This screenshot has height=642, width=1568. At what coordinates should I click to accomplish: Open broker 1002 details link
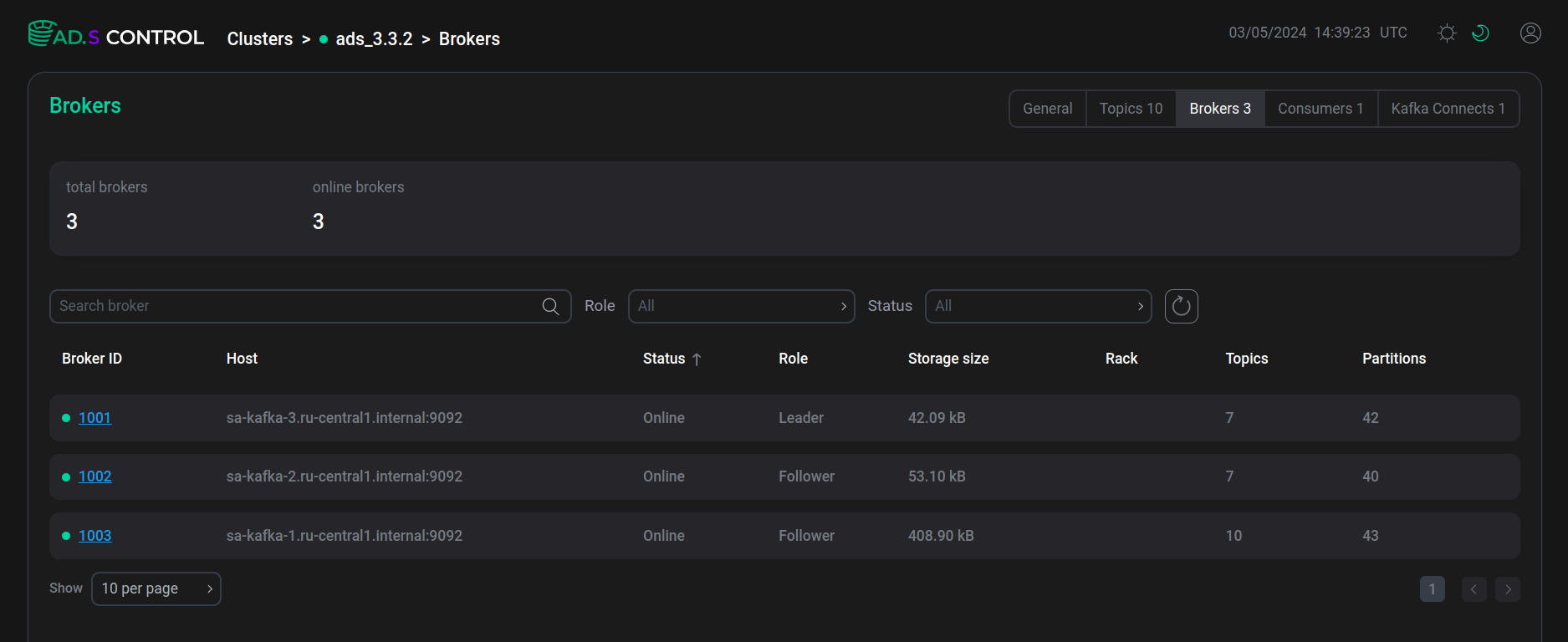click(x=94, y=476)
